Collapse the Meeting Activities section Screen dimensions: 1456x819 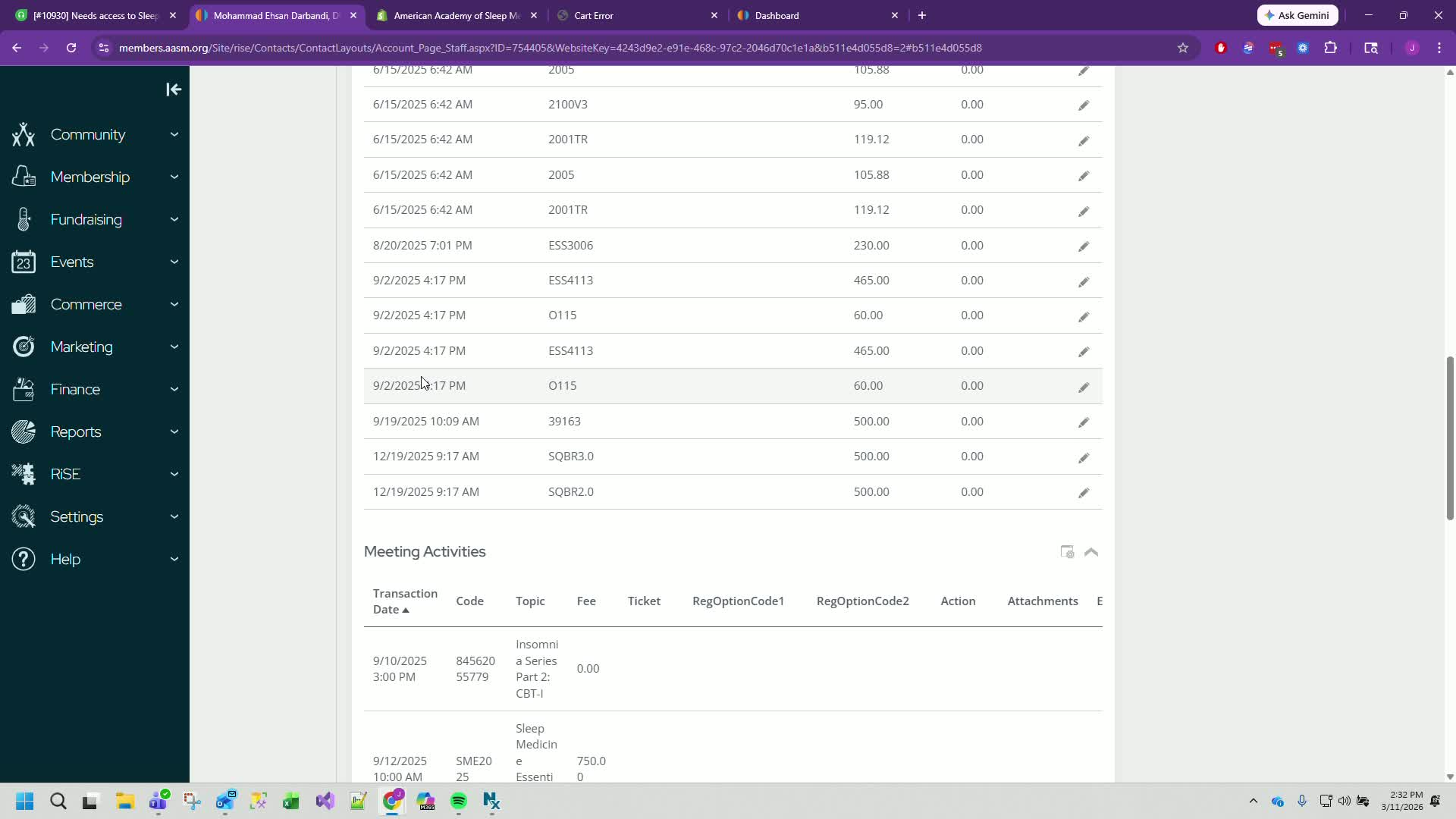1091,552
